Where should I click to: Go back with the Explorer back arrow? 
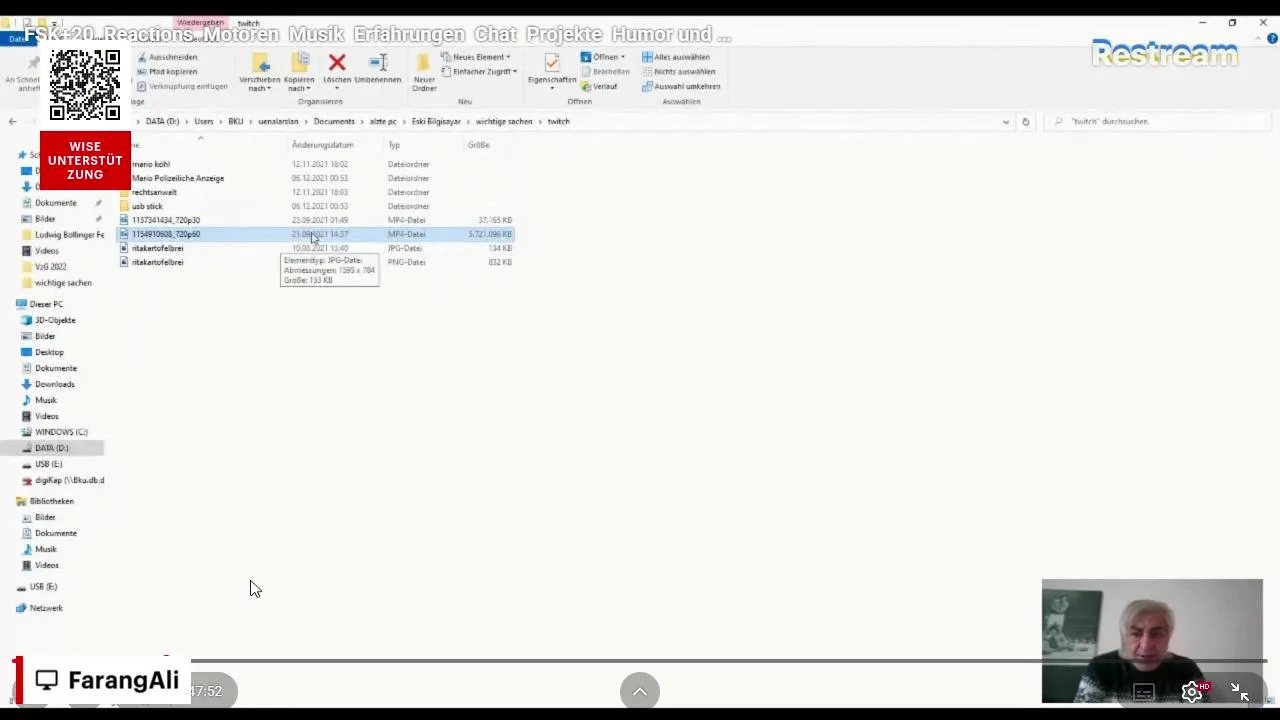point(12,121)
